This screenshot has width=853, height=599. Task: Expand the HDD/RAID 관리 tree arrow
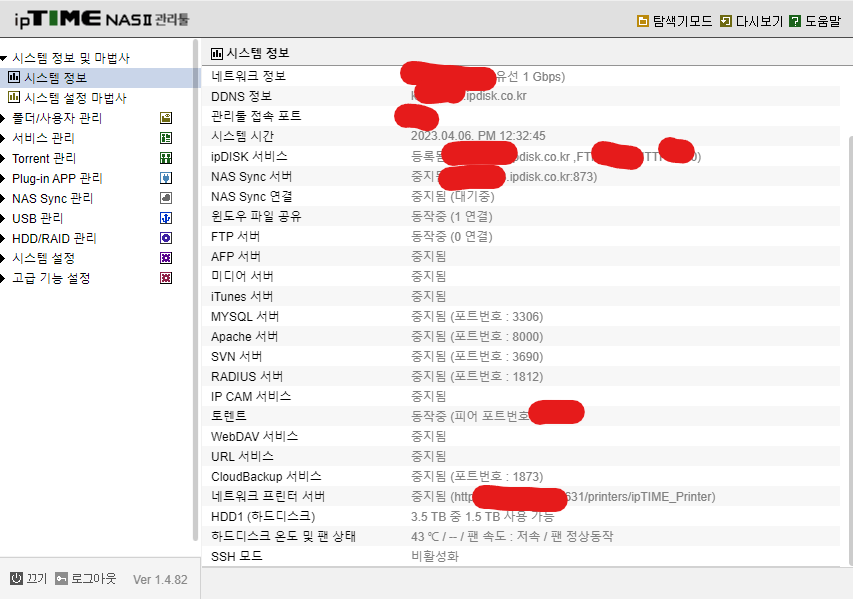click(x=3, y=238)
